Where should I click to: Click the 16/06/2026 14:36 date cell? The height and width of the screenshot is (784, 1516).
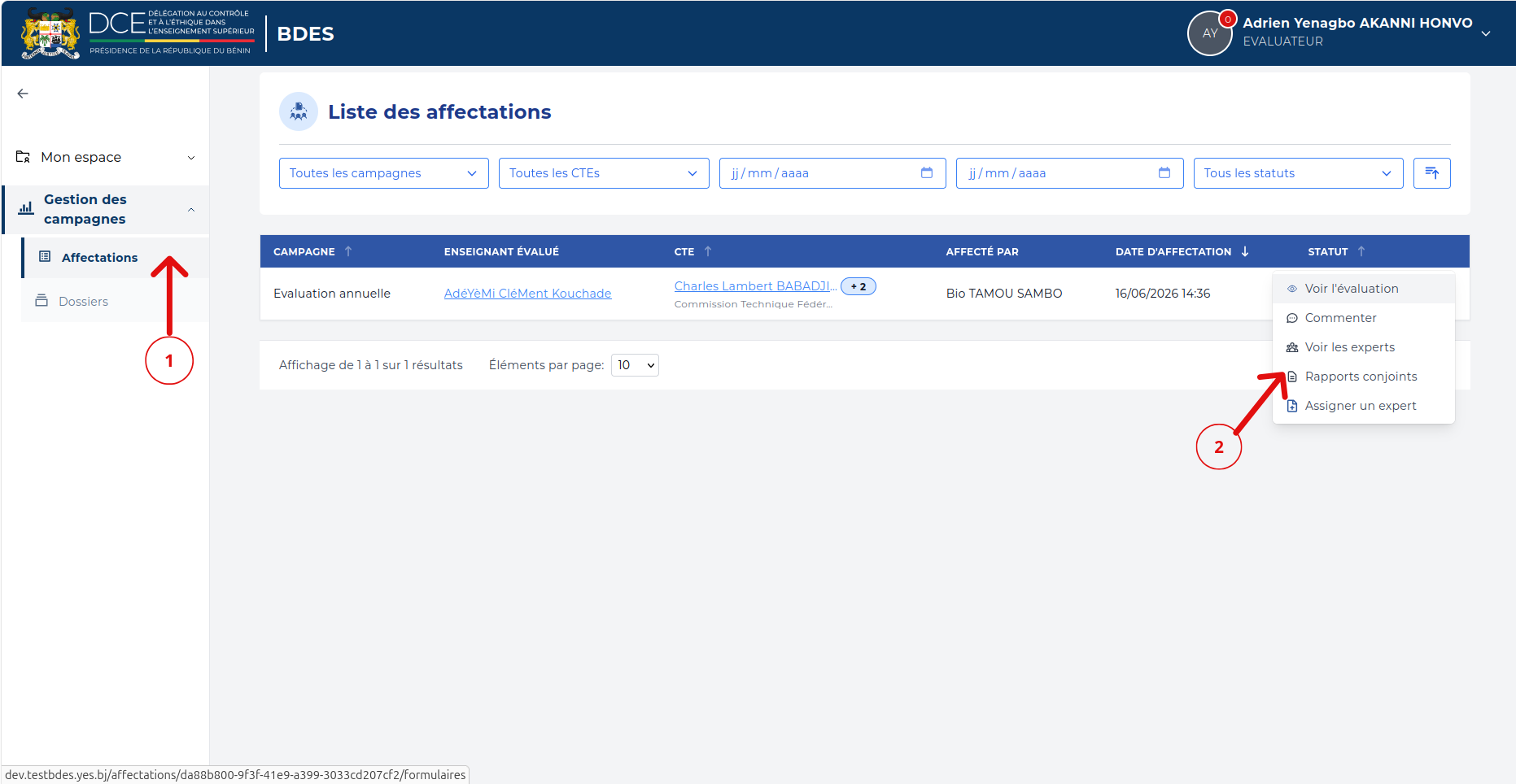pos(1162,294)
